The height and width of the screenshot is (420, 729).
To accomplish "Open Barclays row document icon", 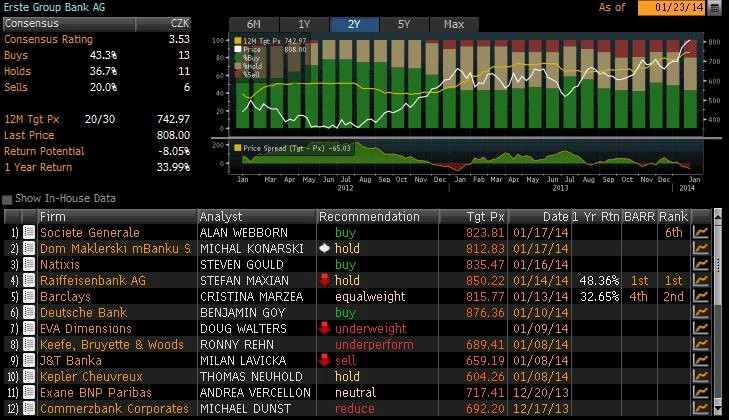I will coord(29,296).
